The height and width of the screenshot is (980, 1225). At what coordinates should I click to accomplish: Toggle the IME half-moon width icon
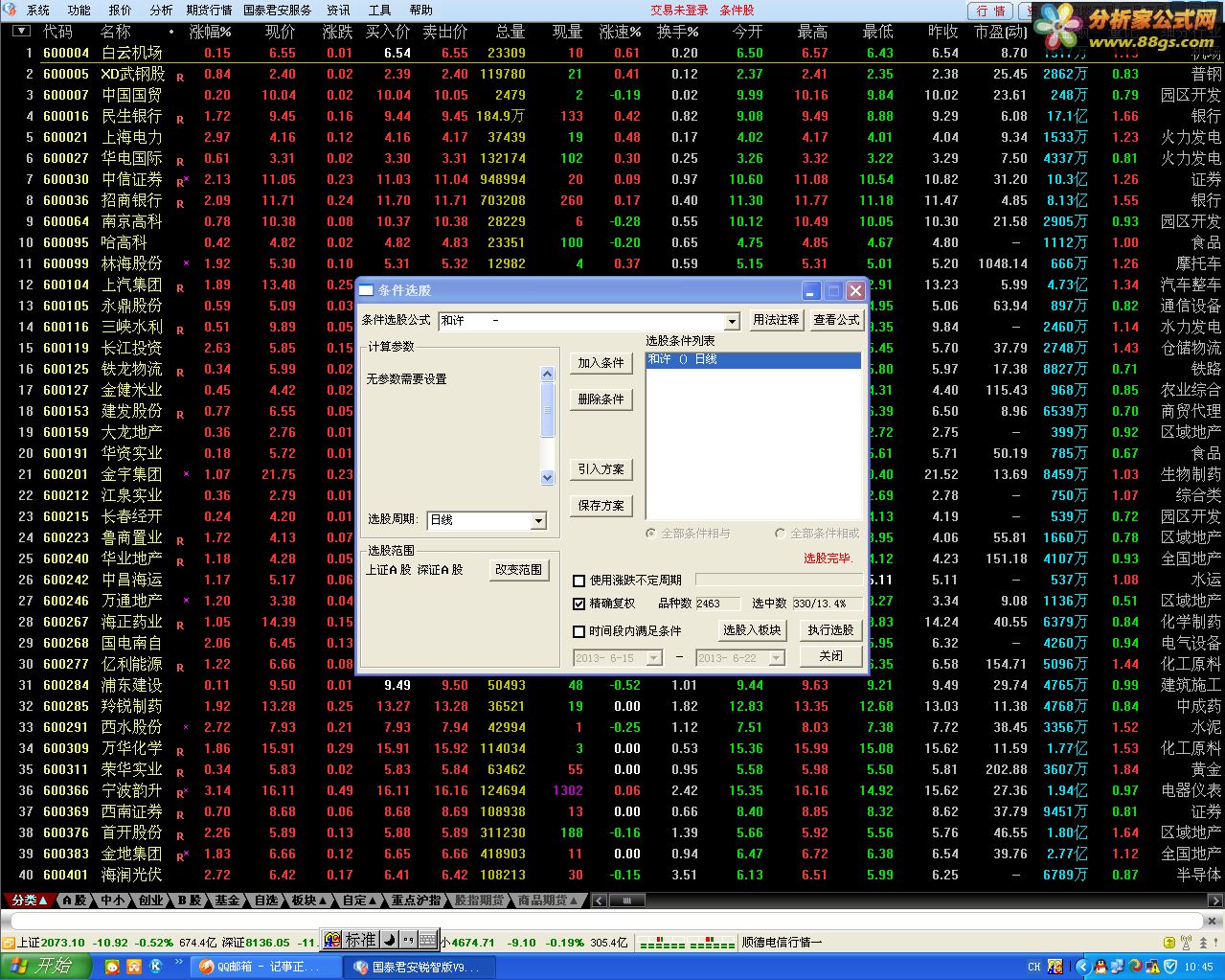click(x=390, y=940)
